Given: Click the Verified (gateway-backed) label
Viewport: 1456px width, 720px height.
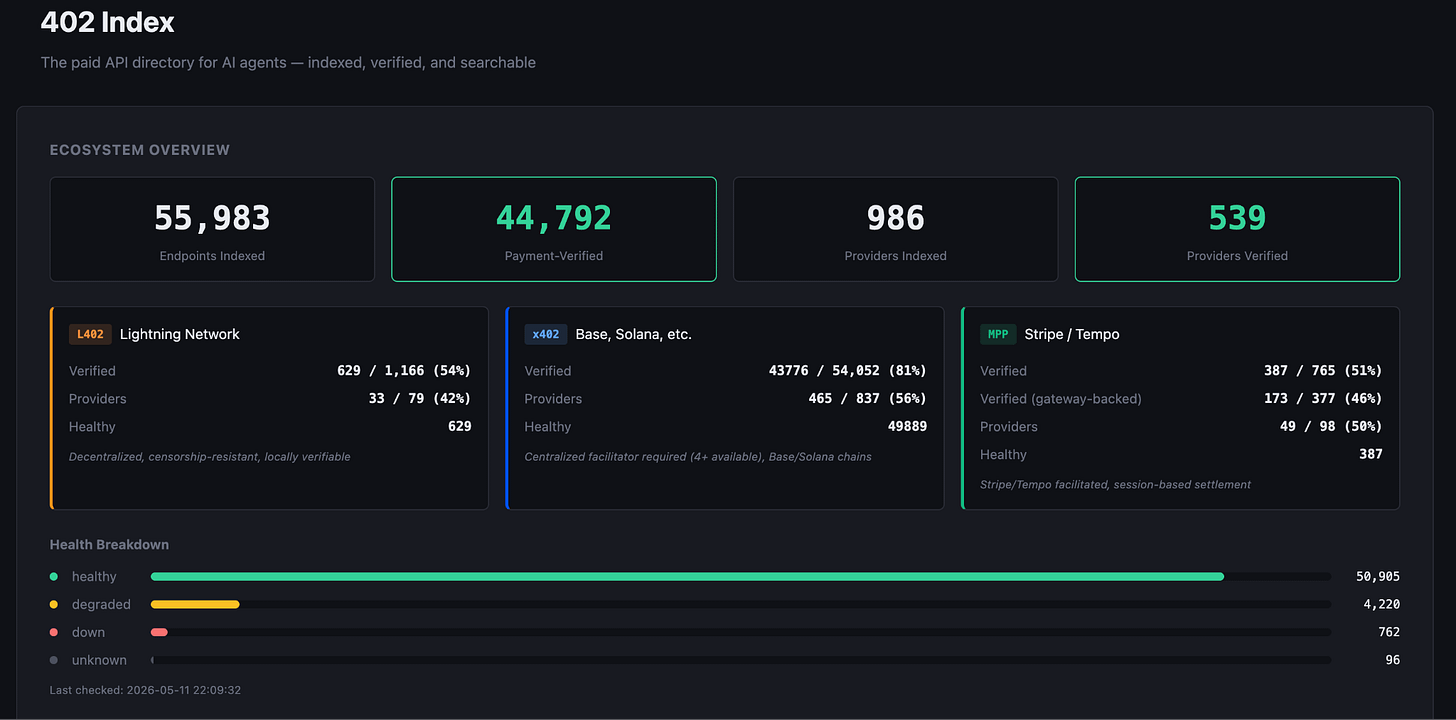Looking at the screenshot, I should tap(1061, 399).
